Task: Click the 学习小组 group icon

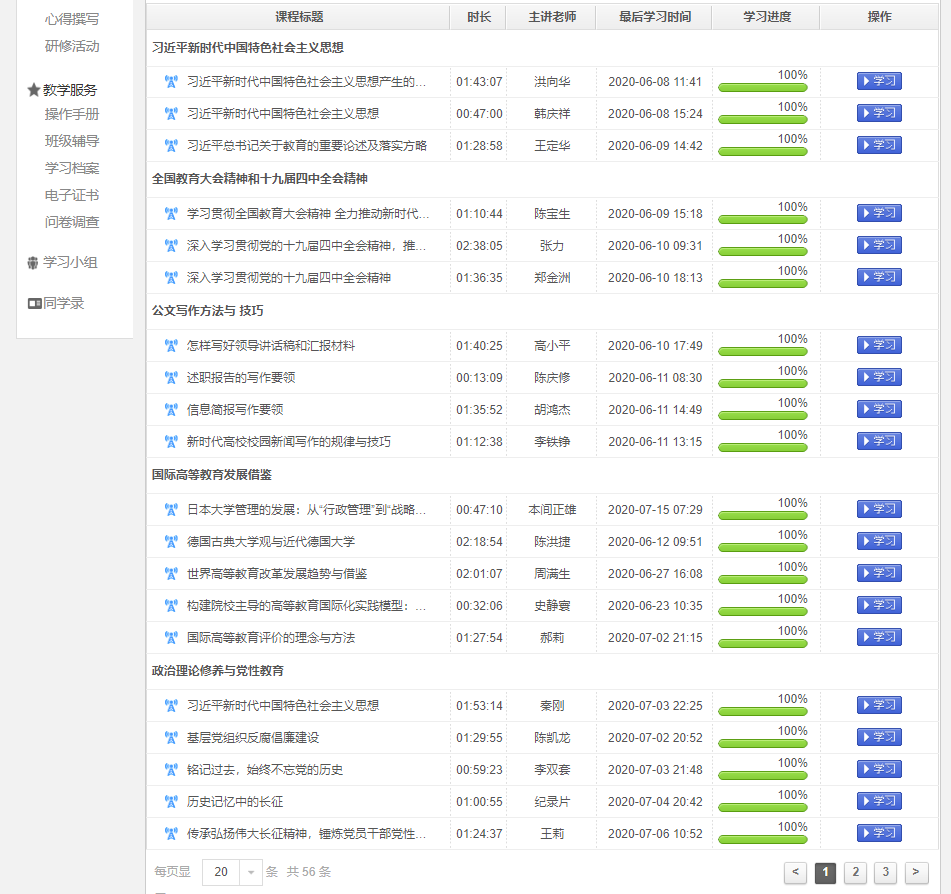Action: coord(34,263)
